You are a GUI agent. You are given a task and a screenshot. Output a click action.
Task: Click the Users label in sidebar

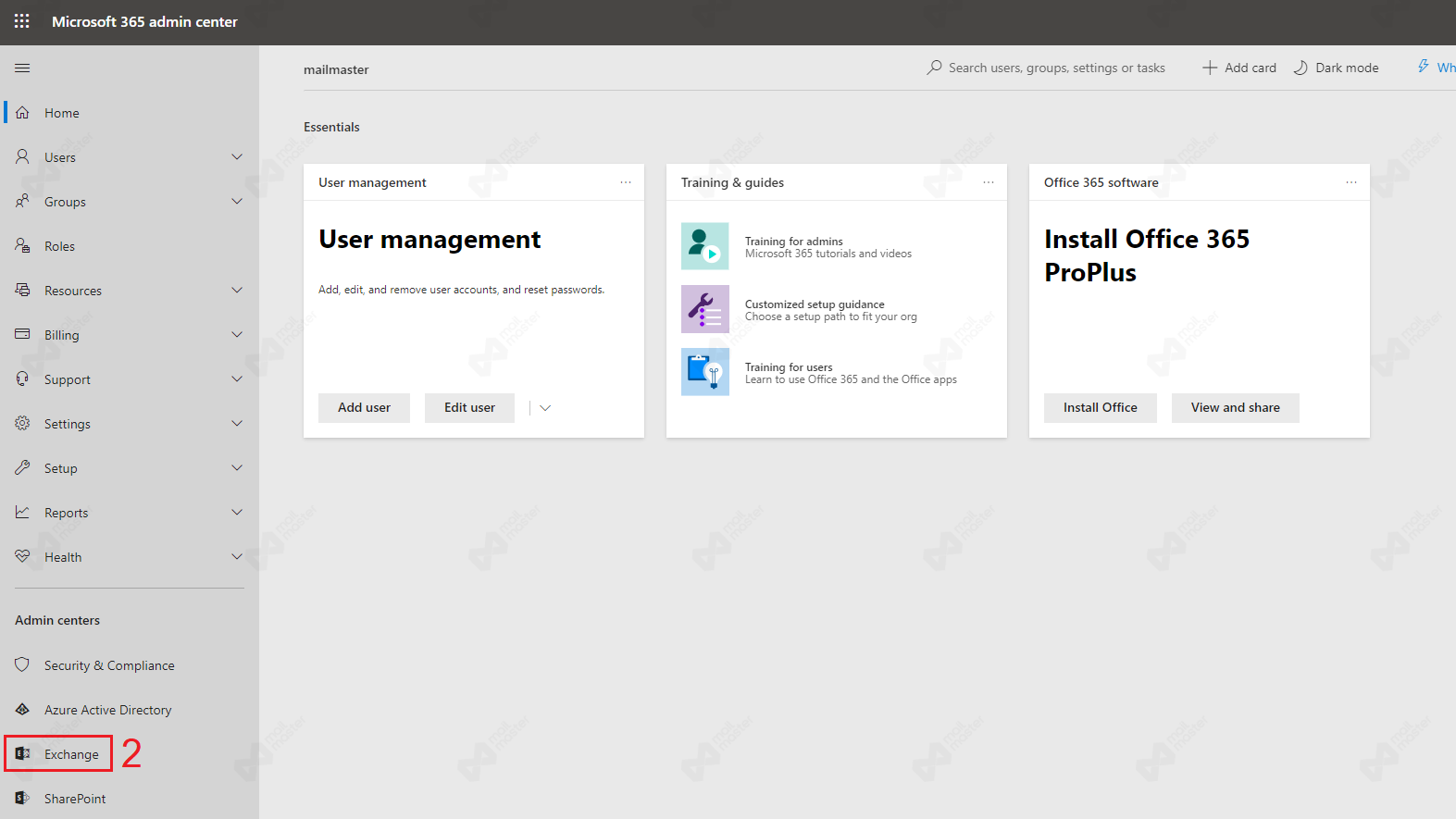(x=60, y=157)
